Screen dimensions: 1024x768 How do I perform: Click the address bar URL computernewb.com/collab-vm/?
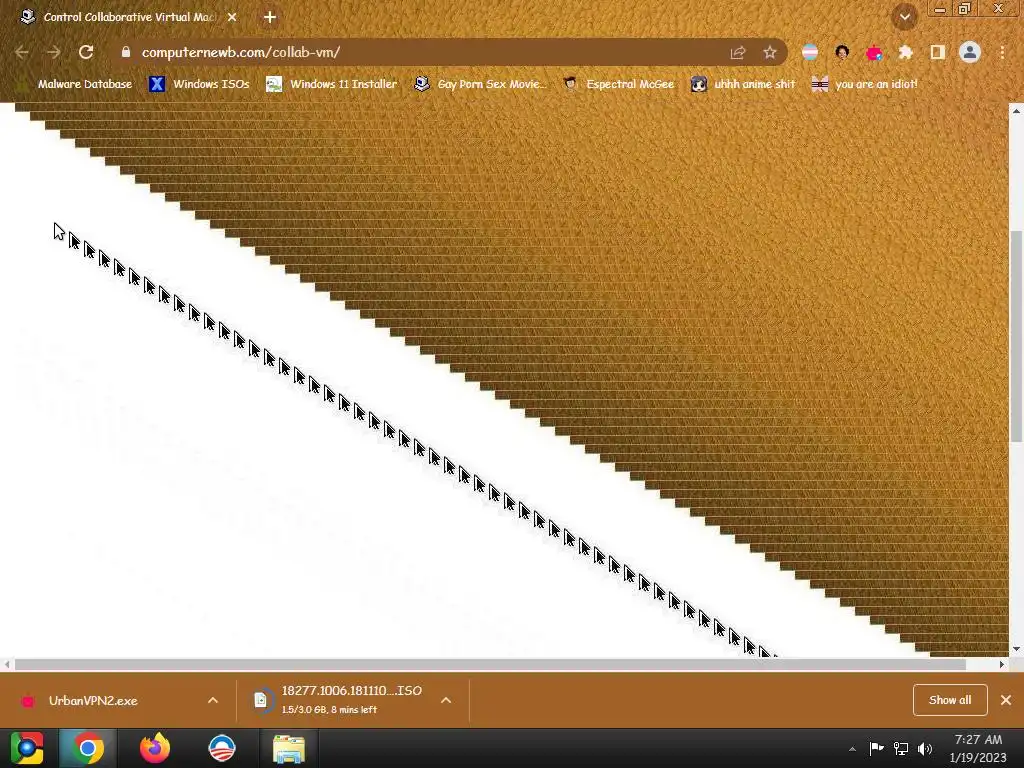pos(240,52)
